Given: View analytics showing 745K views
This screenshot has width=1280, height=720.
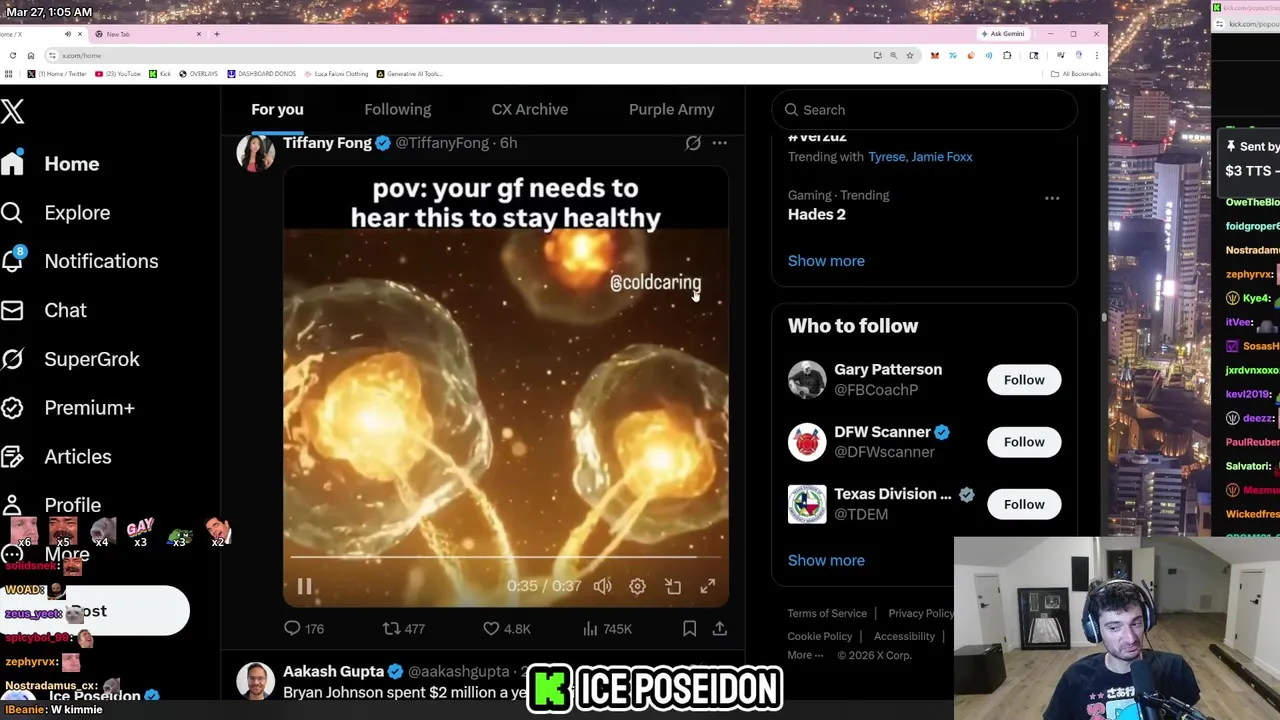Looking at the screenshot, I should tap(607, 629).
